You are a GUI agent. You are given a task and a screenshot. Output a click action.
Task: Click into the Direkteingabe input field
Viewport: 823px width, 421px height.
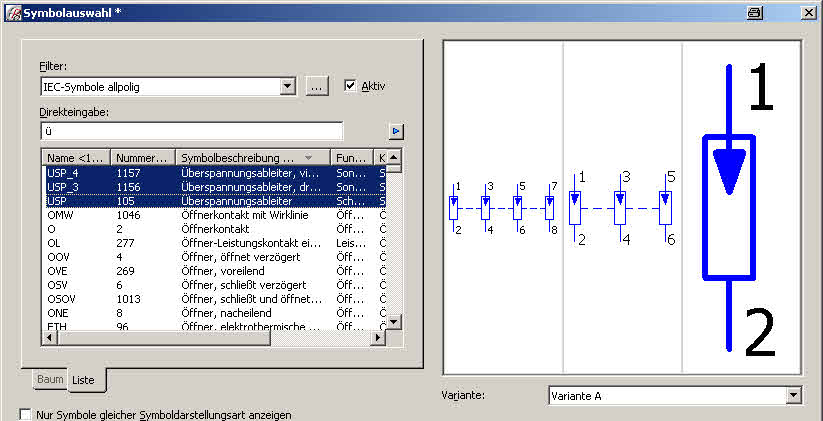pyautogui.click(x=192, y=131)
